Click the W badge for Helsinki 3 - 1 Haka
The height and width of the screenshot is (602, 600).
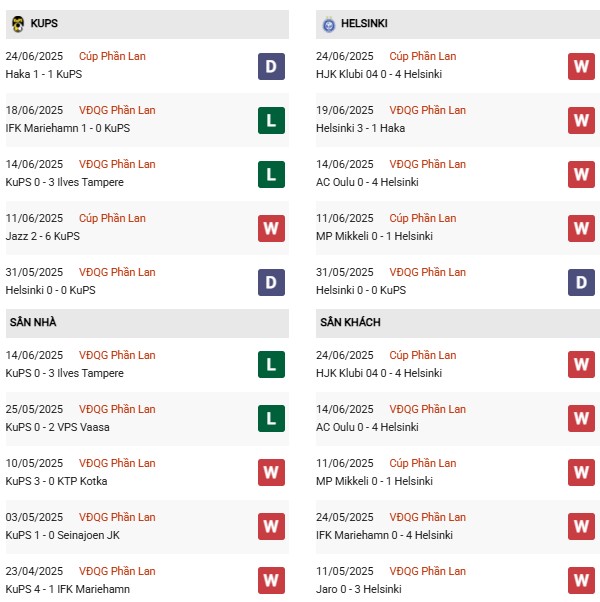[x=581, y=121]
